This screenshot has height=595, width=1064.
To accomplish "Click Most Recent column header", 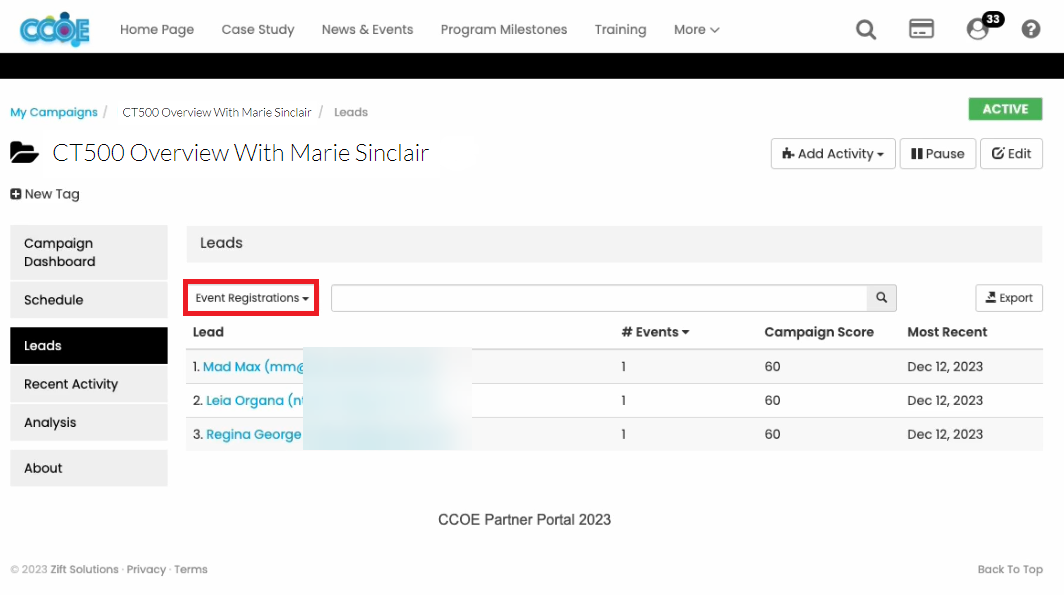I will tap(947, 332).
